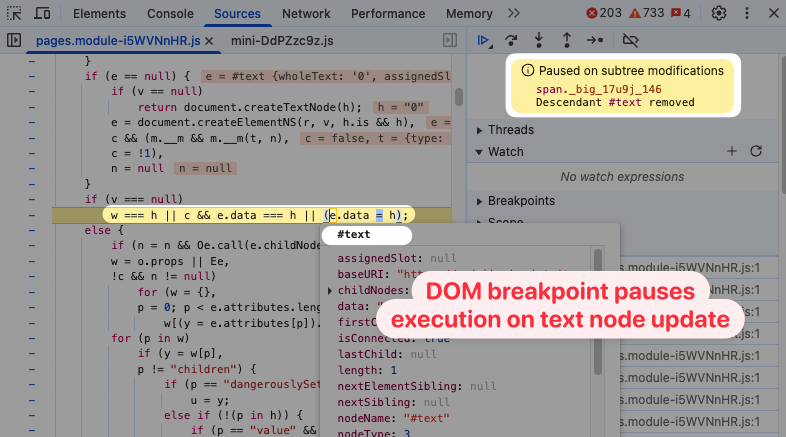Open the Console tab

click(170, 14)
